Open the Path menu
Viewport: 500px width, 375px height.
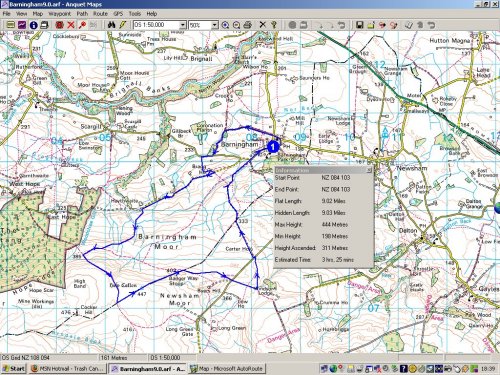(x=82, y=14)
